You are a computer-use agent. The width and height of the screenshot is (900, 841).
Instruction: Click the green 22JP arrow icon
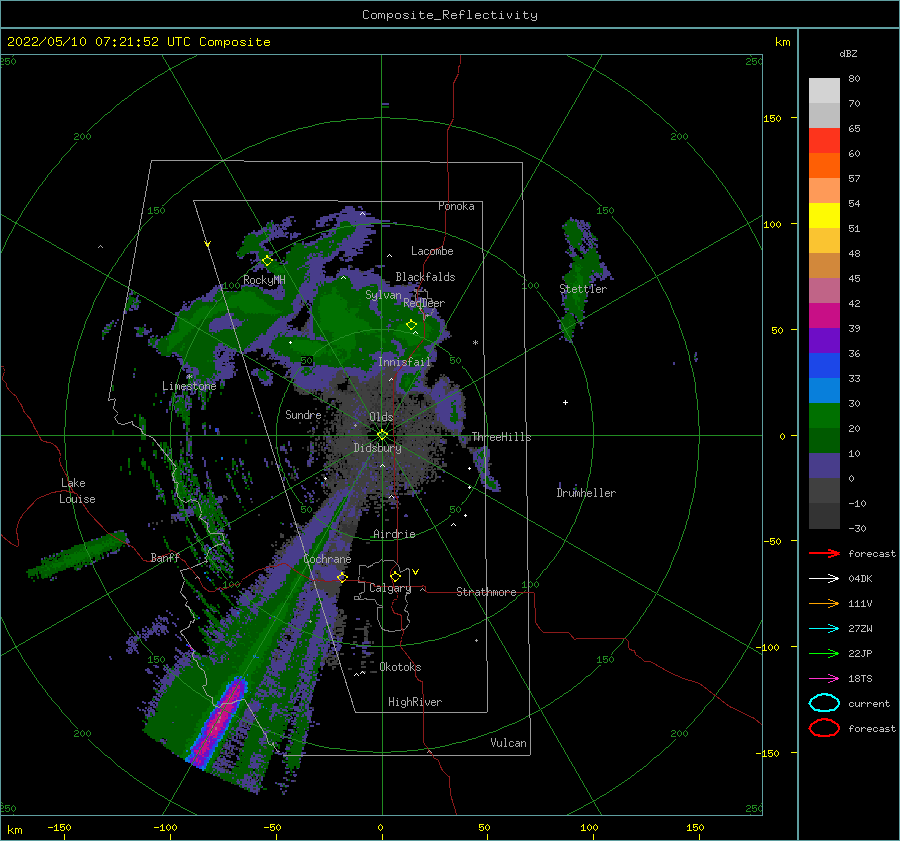824,653
